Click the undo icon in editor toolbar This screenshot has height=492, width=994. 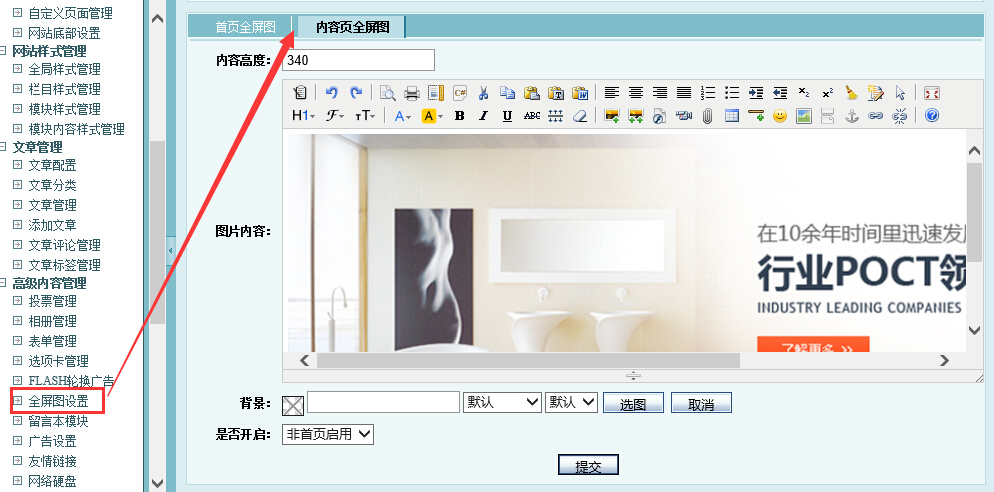[x=332, y=93]
